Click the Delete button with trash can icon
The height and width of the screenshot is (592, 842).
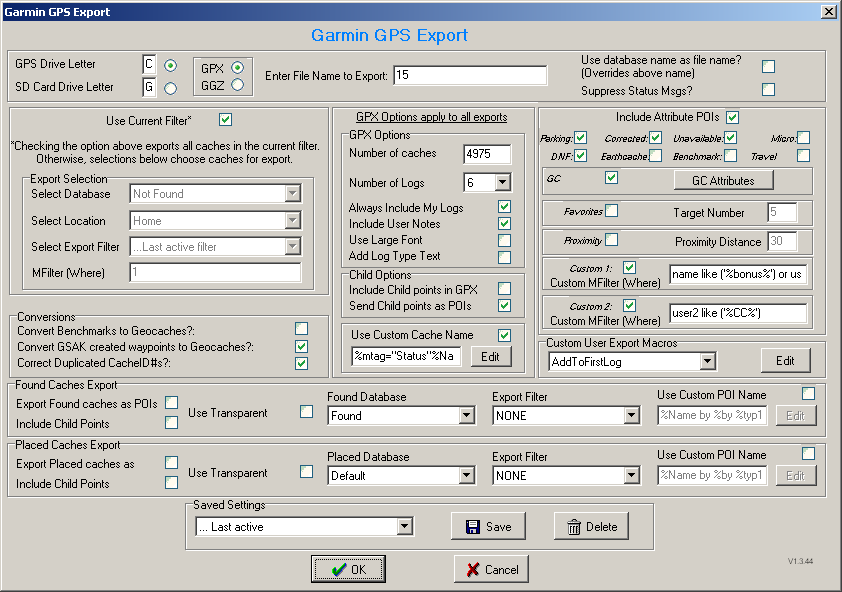[x=591, y=526]
